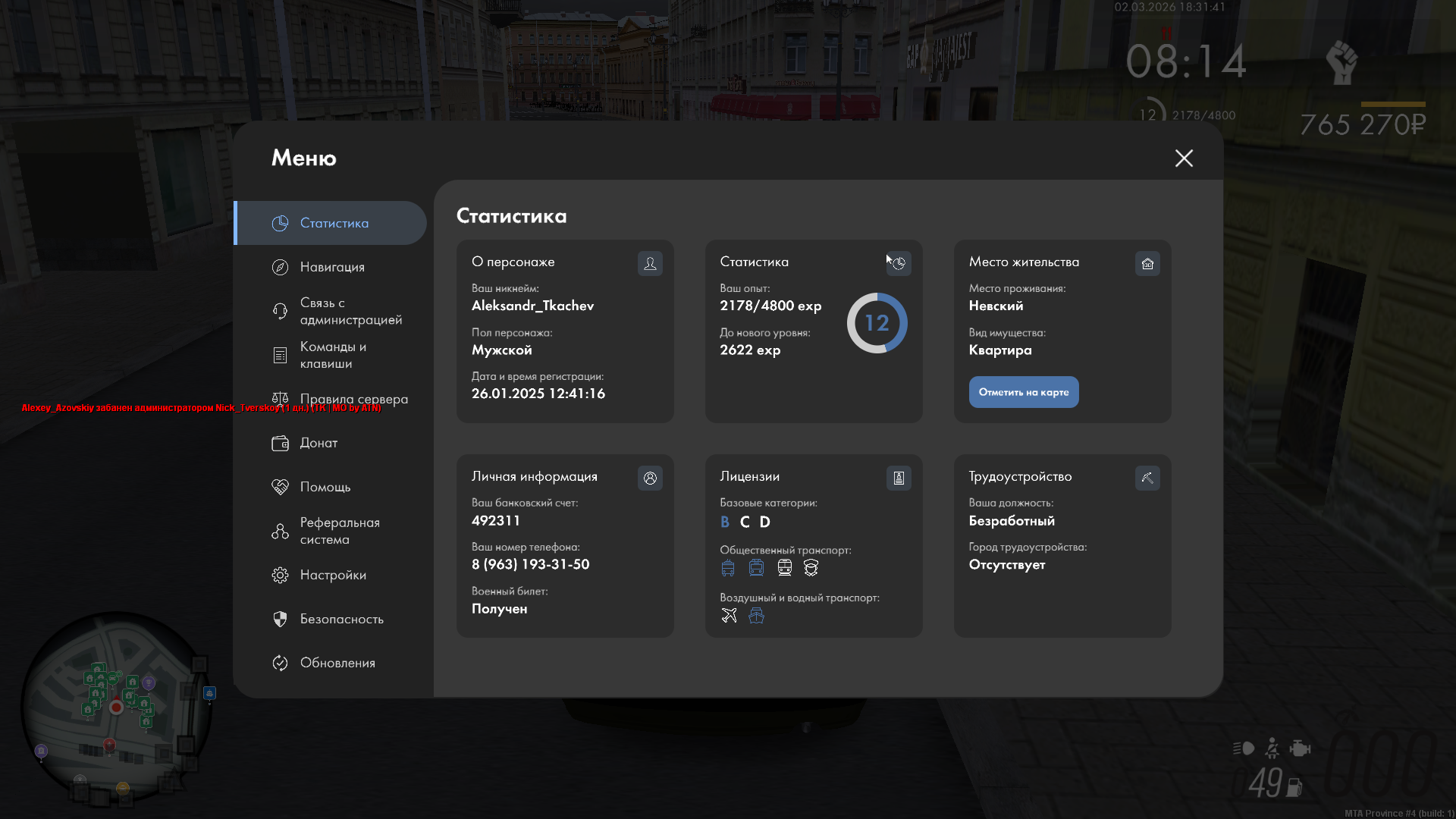Select the Настройки sidebar item
1456x819 pixels.
(x=332, y=575)
